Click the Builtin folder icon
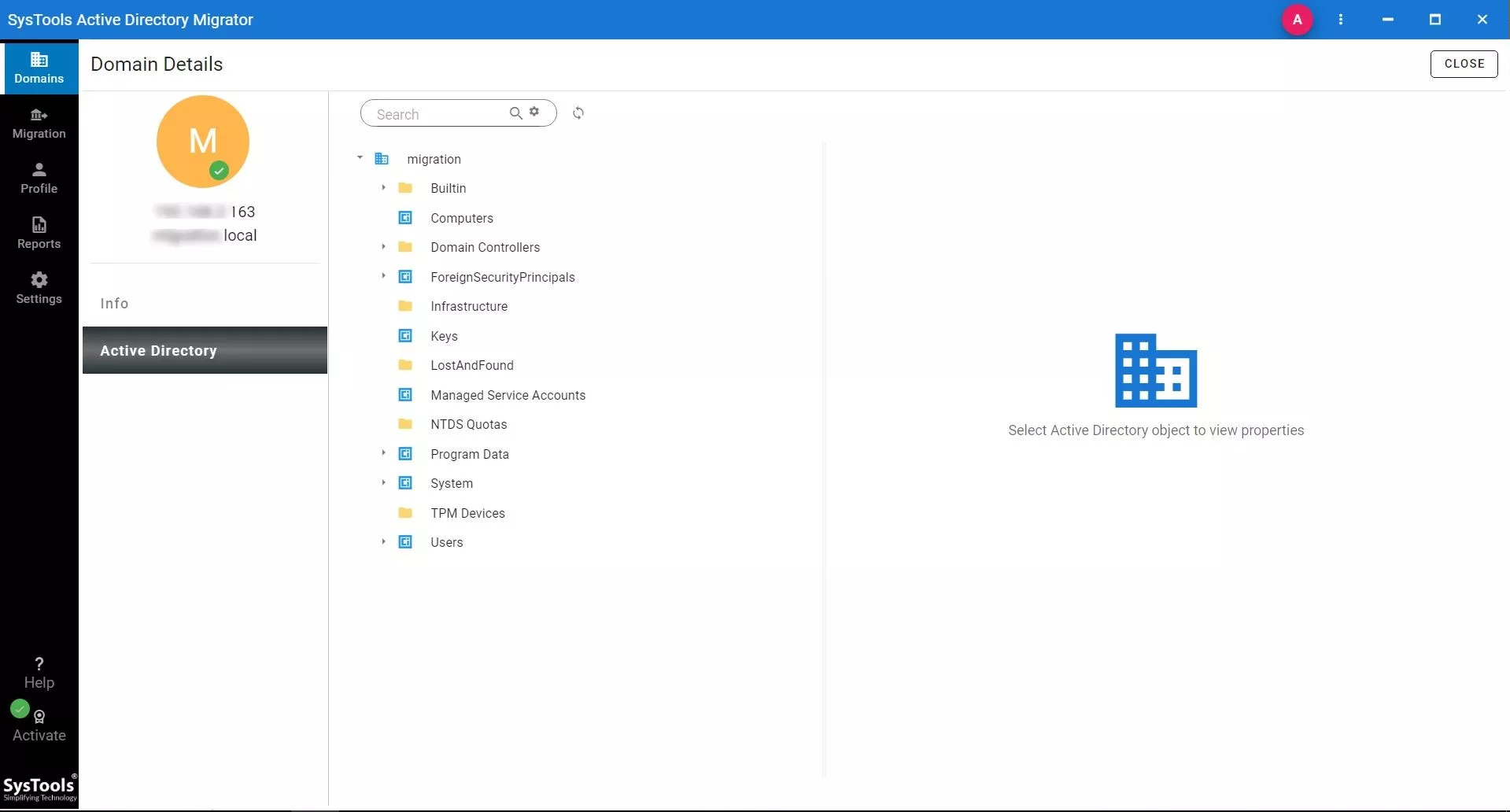Screen dimensions: 1510x812 pyautogui.click(x=405, y=188)
